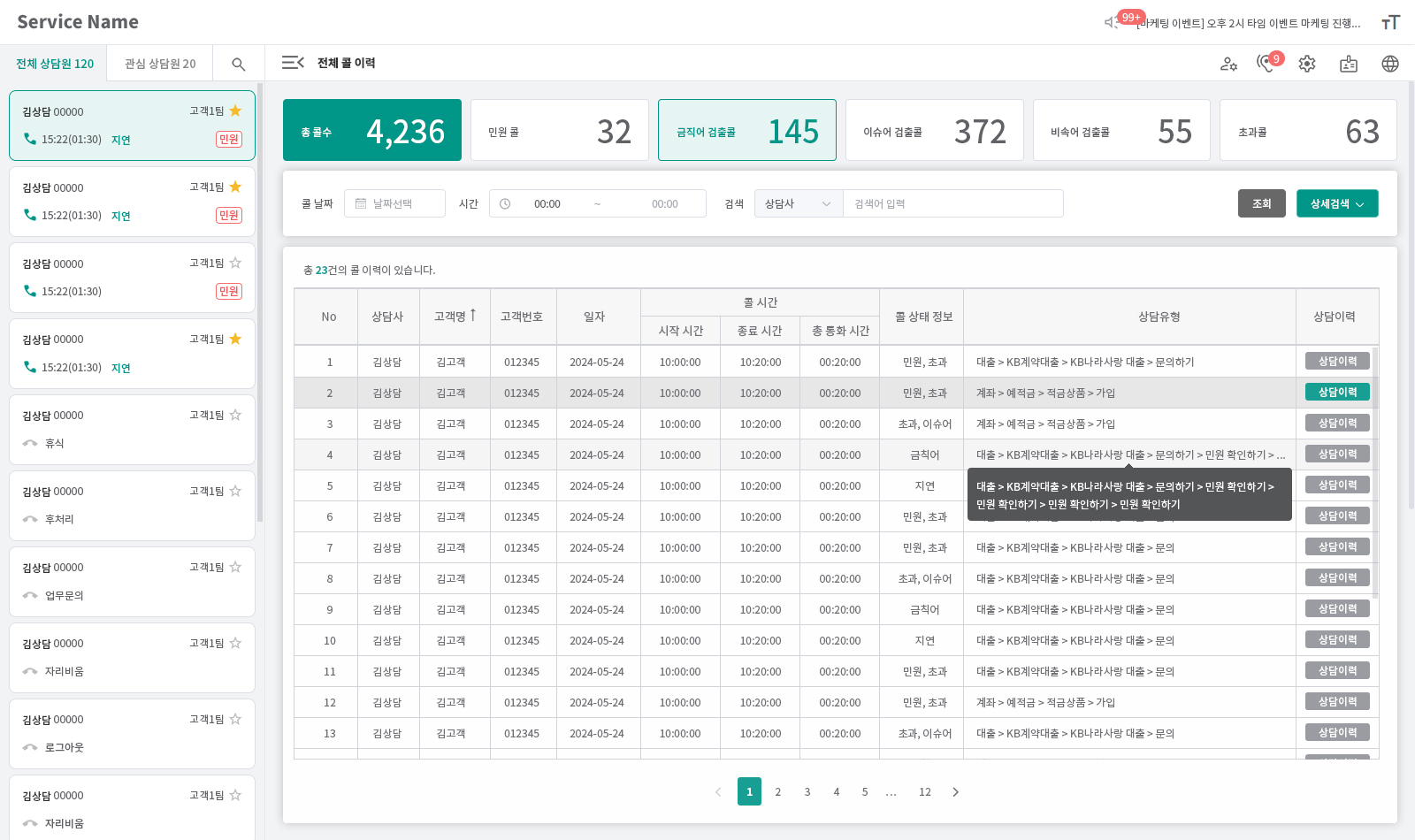Select the 총 콜수 4,236 card
The height and width of the screenshot is (840, 1415).
(x=372, y=130)
